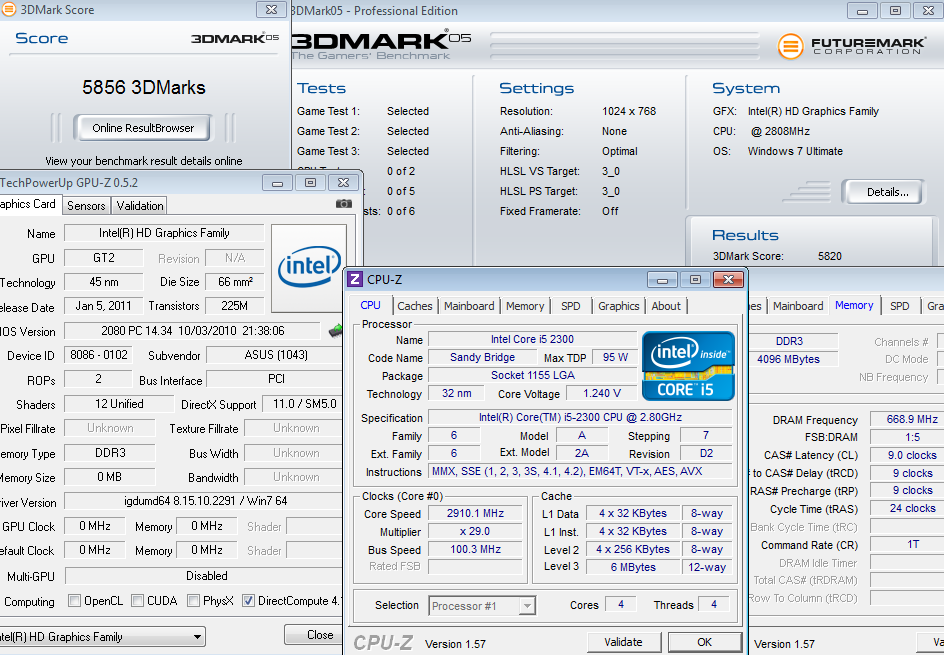Open the About tab in CPU-Z
This screenshot has width=944, height=655.
(666, 306)
